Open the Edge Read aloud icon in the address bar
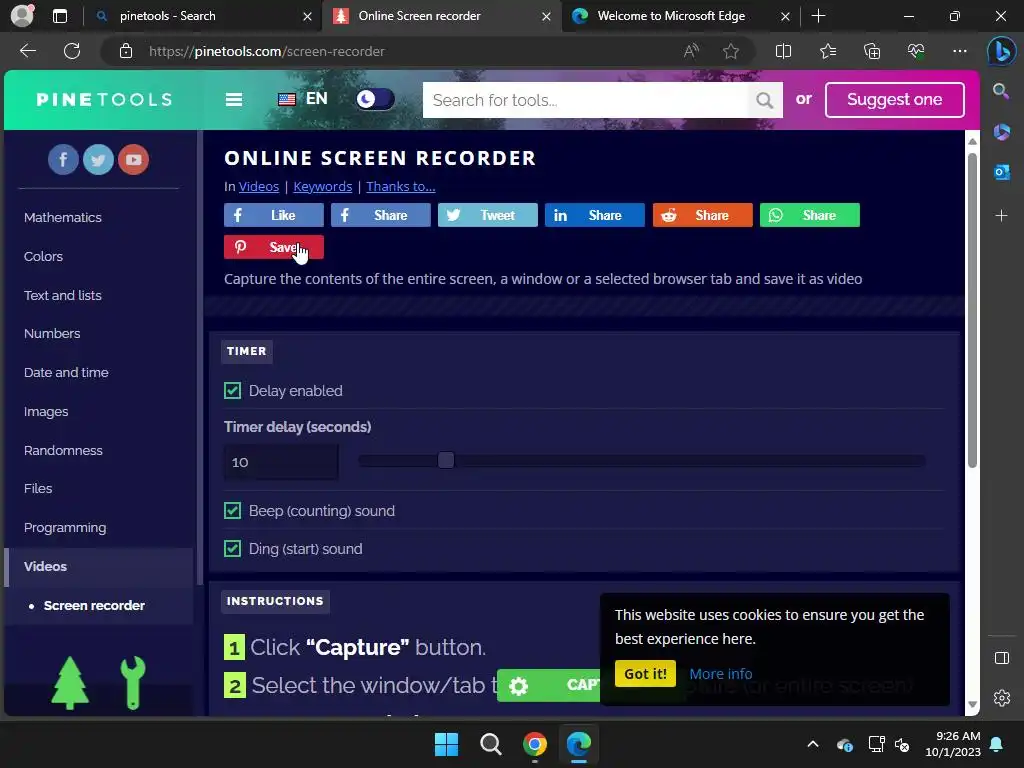 click(x=691, y=51)
